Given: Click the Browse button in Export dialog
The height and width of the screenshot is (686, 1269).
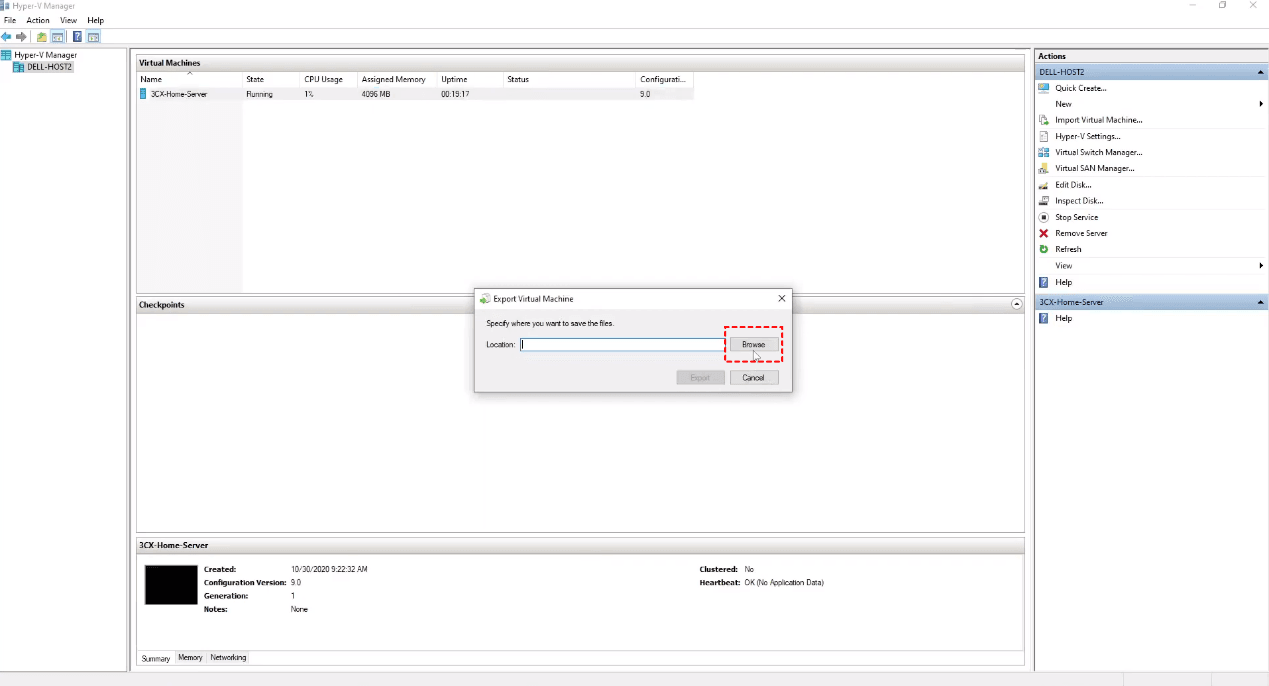Looking at the screenshot, I should (x=753, y=344).
